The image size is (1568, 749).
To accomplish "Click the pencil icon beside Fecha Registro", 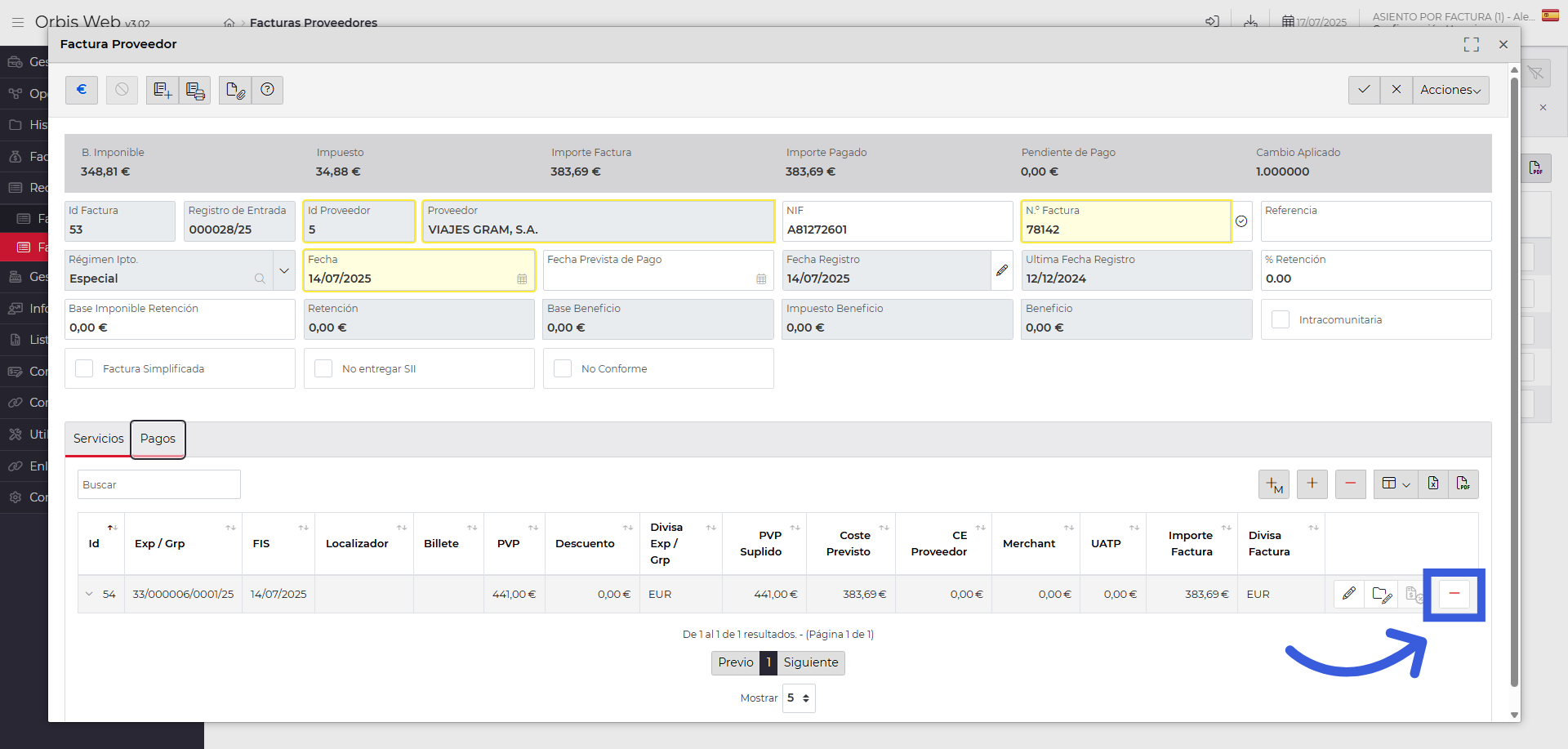I will point(1002,270).
